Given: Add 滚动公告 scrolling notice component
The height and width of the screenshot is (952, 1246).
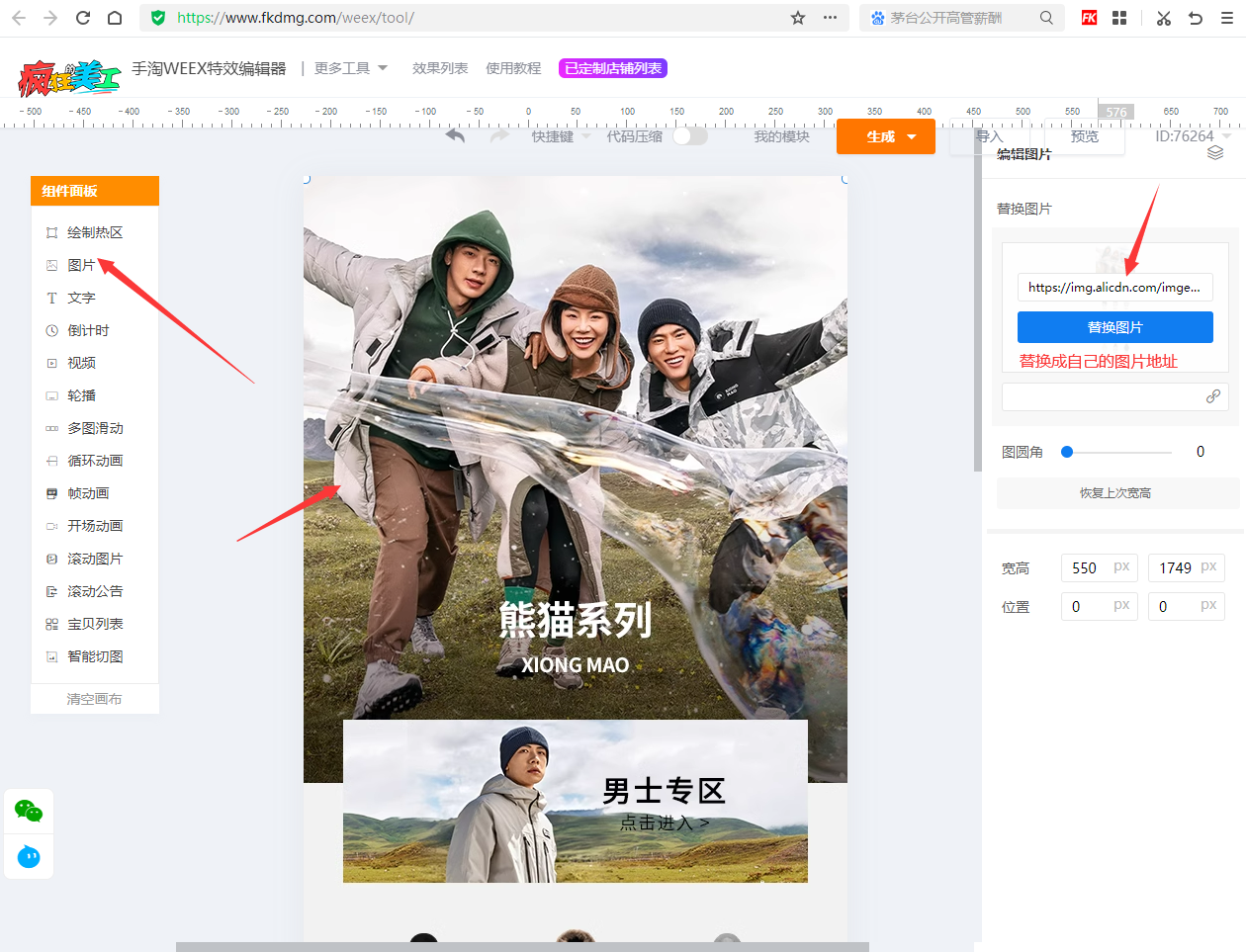Looking at the screenshot, I should pos(95,591).
